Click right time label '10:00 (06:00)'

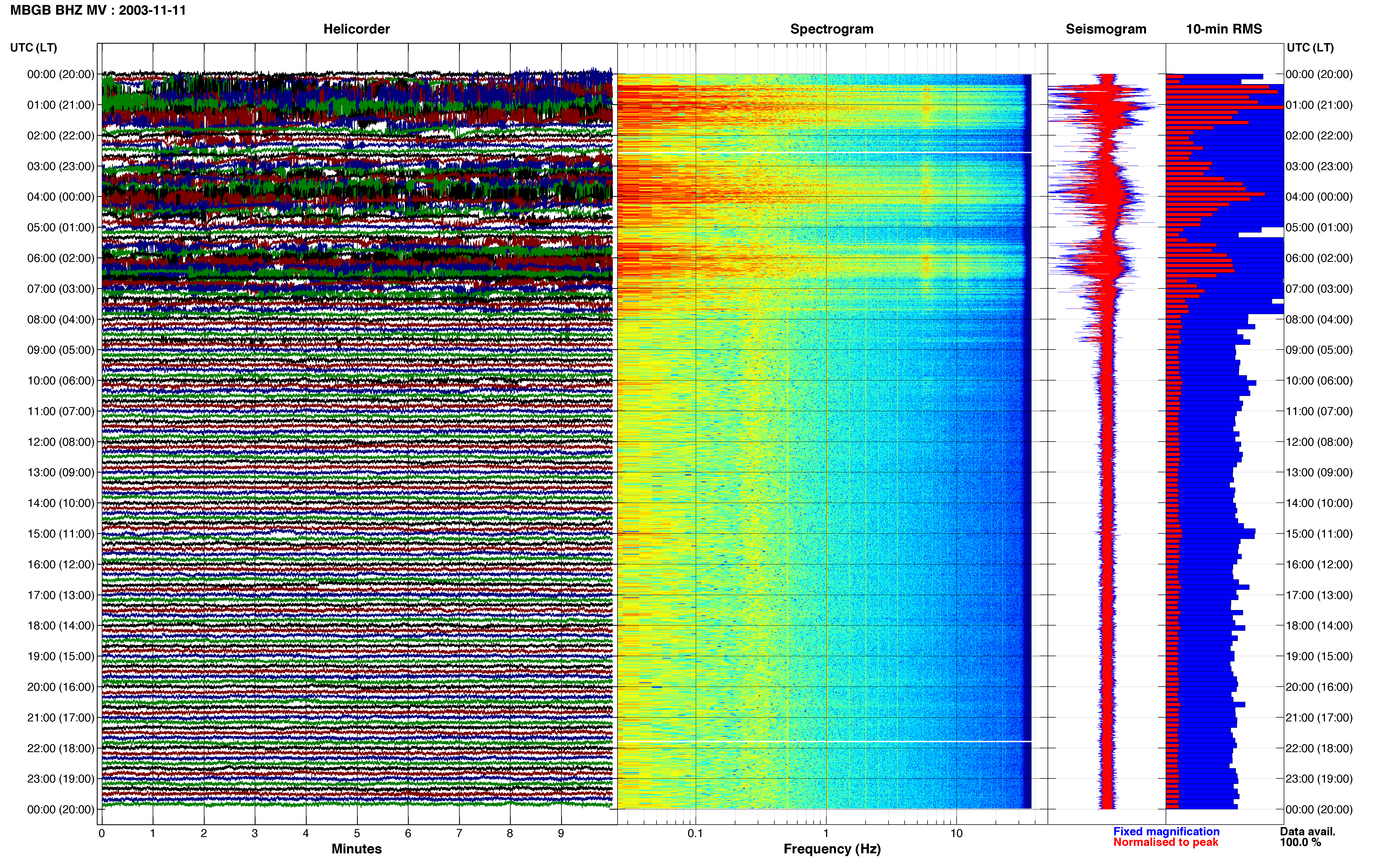pyautogui.click(x=1319, y=380)
